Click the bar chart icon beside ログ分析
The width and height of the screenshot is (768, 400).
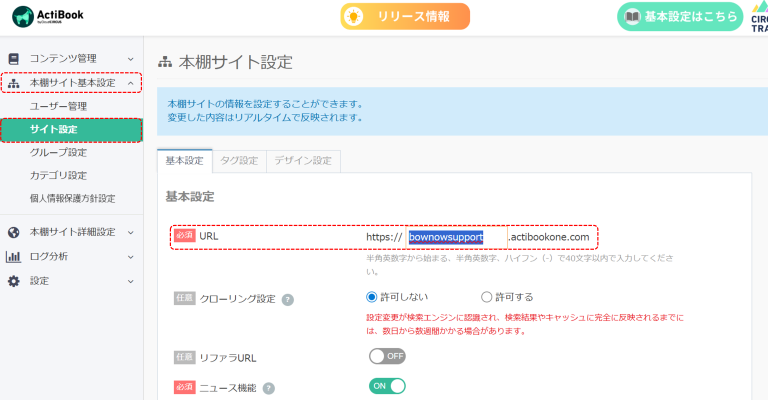tap(13, 257)
